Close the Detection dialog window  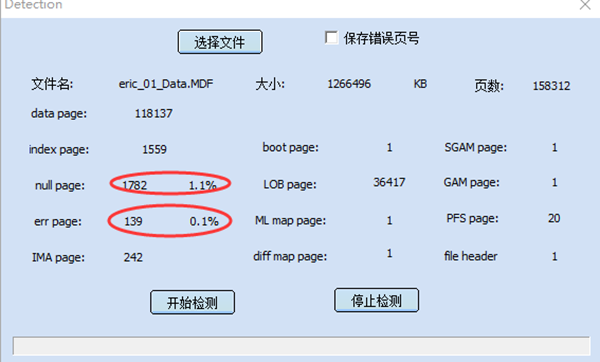click(x=585, y=5)
